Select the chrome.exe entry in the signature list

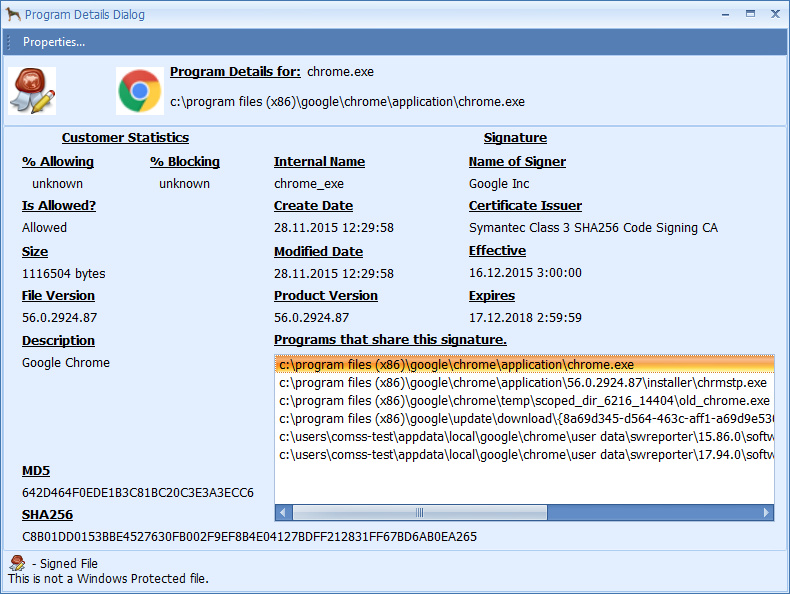click(456, 365)
